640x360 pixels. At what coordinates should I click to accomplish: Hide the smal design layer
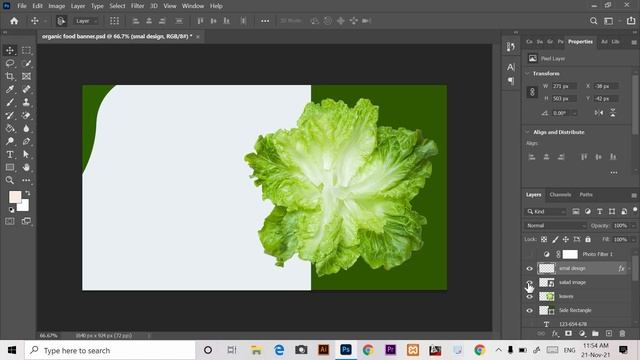point(529,269)
